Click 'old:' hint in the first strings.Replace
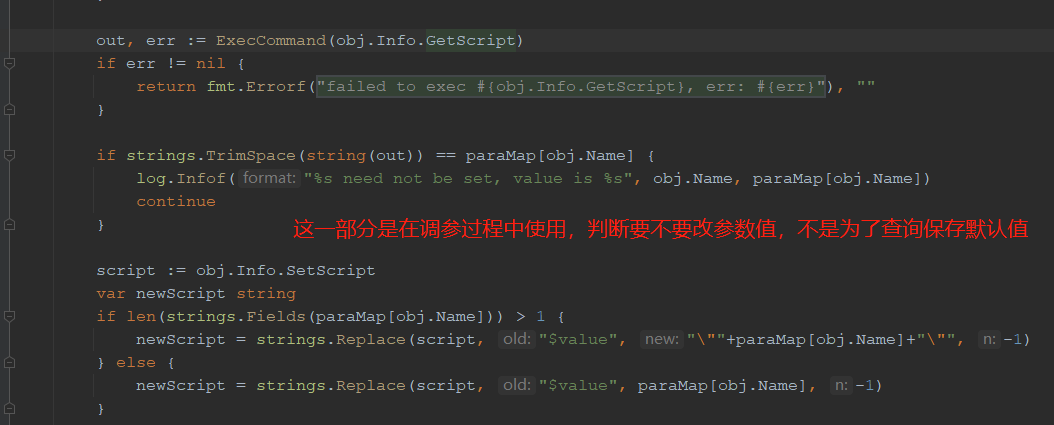1054x425 pixels. pos(517,340)
